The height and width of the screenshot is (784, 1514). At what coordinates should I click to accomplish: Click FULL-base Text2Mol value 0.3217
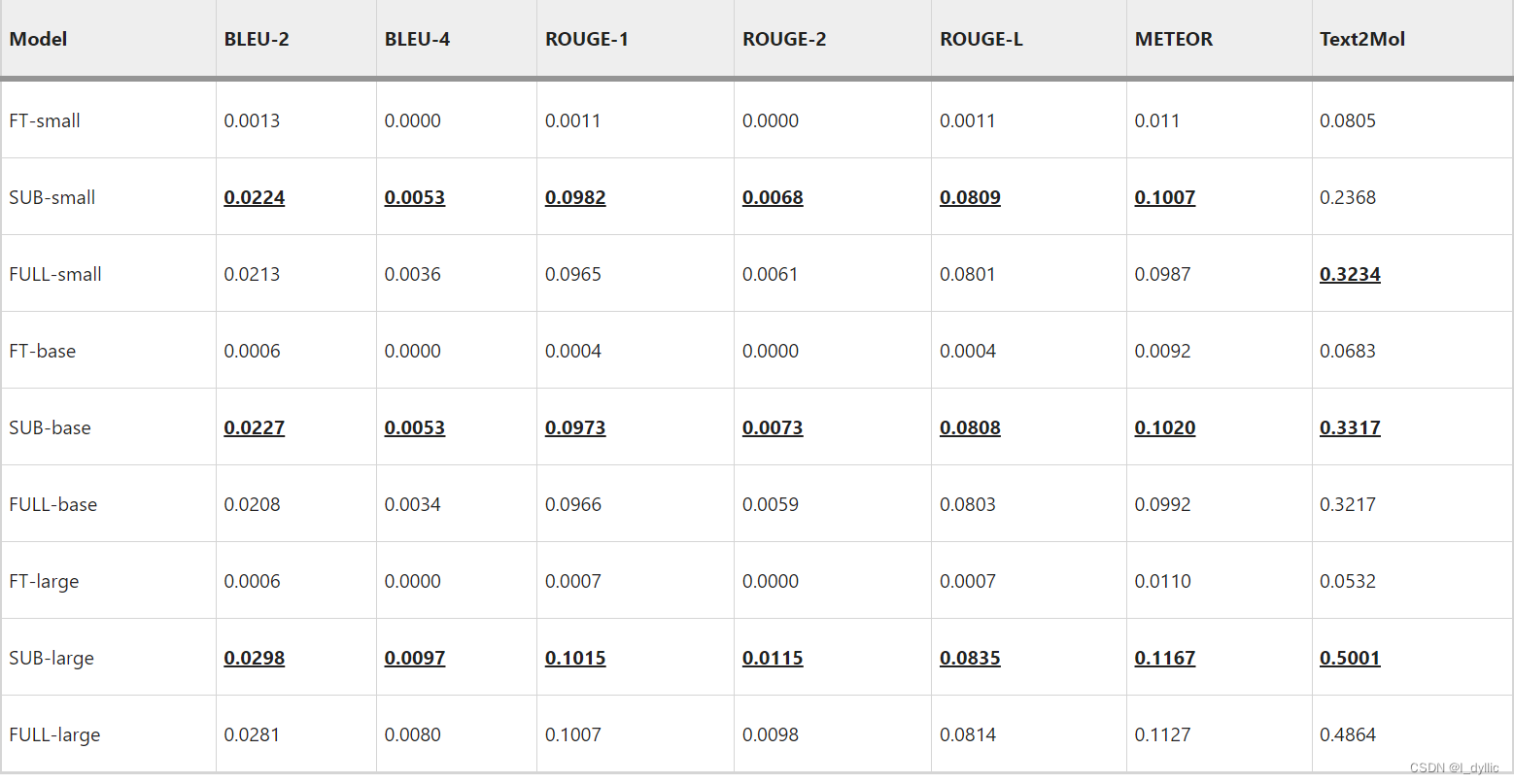pos(1348,504)
